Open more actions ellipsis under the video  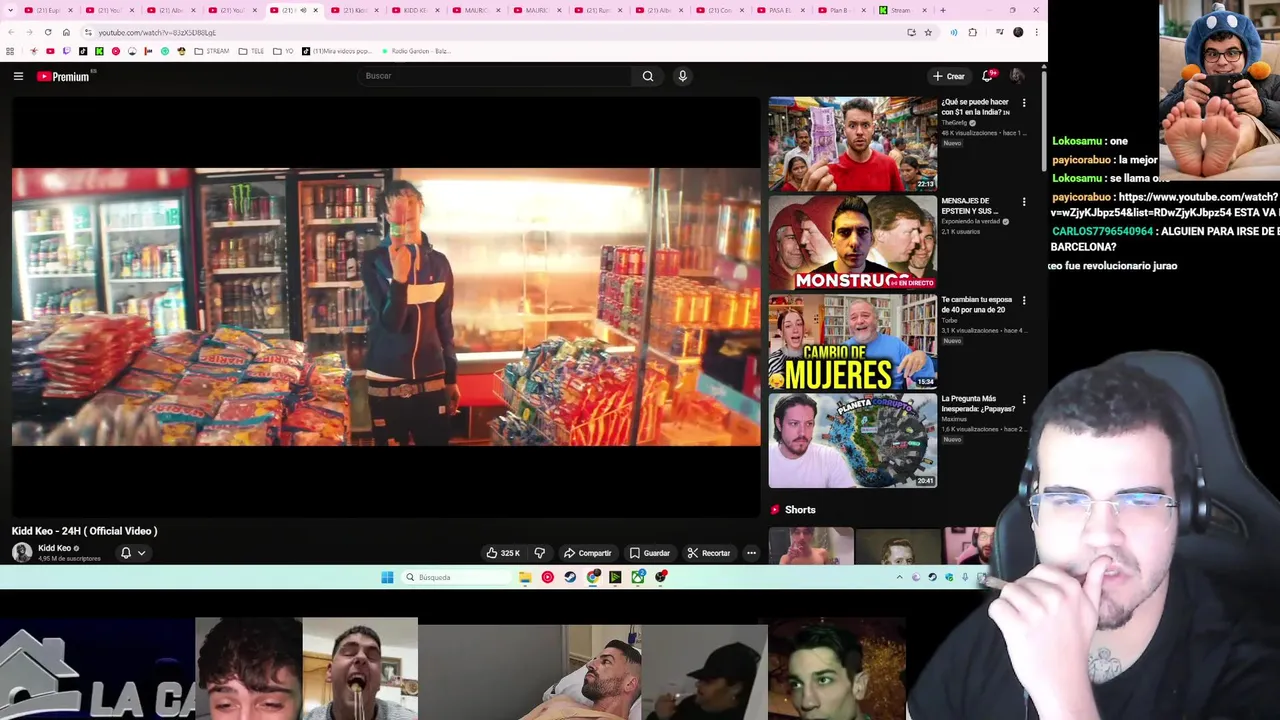[751, 553]
